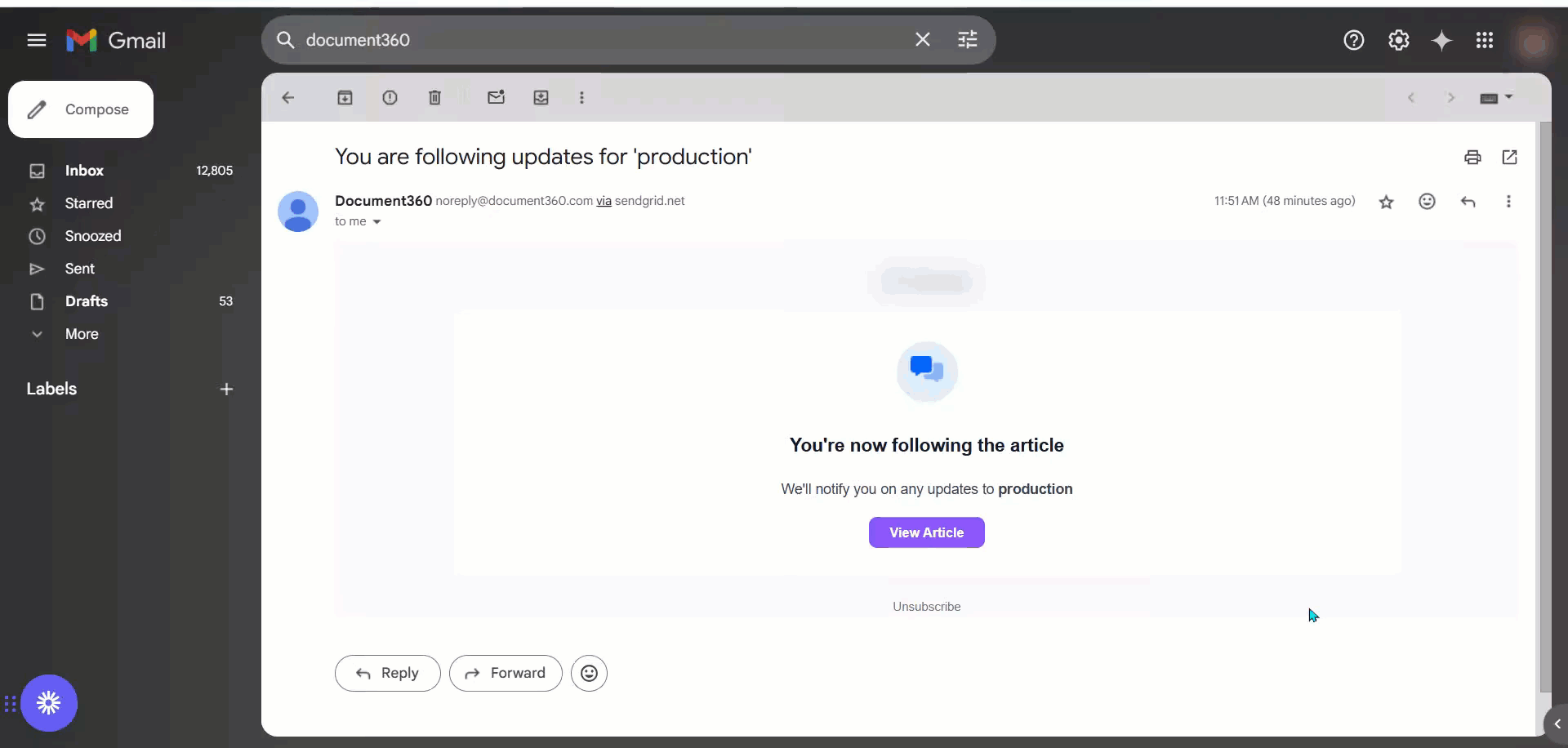Viewport: 1568px width, 748px height.
Task: Open the Support help icon
Action: tap(1354, 40)
